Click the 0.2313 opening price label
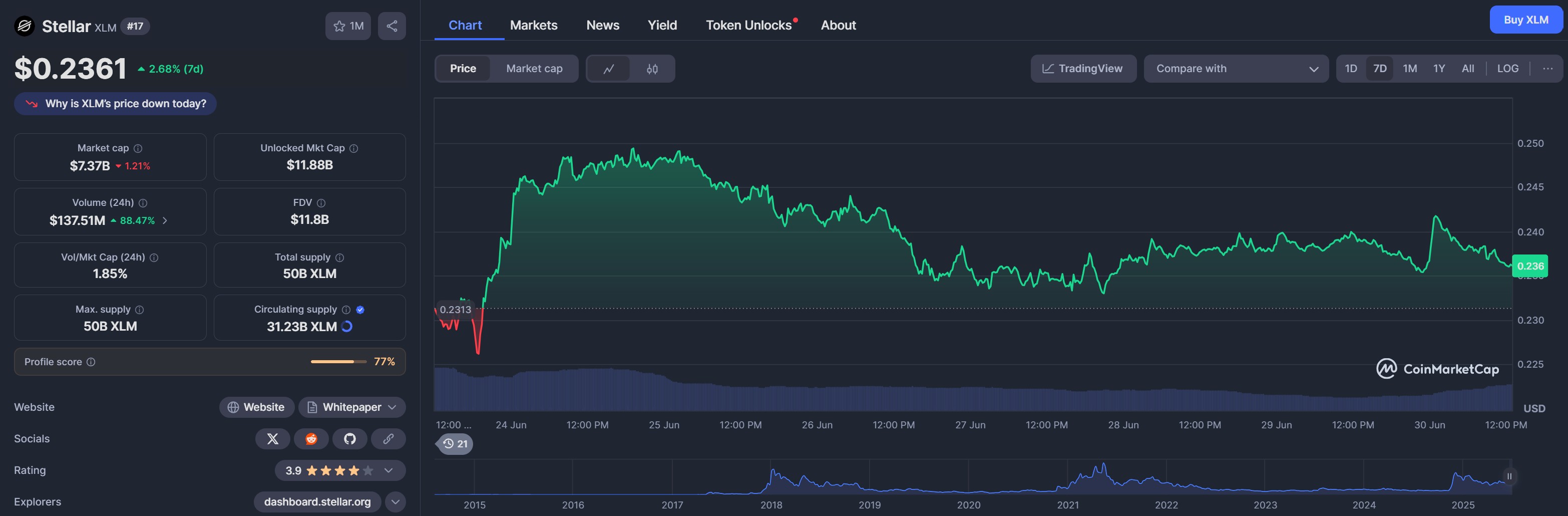This screenshot has width=1568, height=516. click(x=455, y=310)
